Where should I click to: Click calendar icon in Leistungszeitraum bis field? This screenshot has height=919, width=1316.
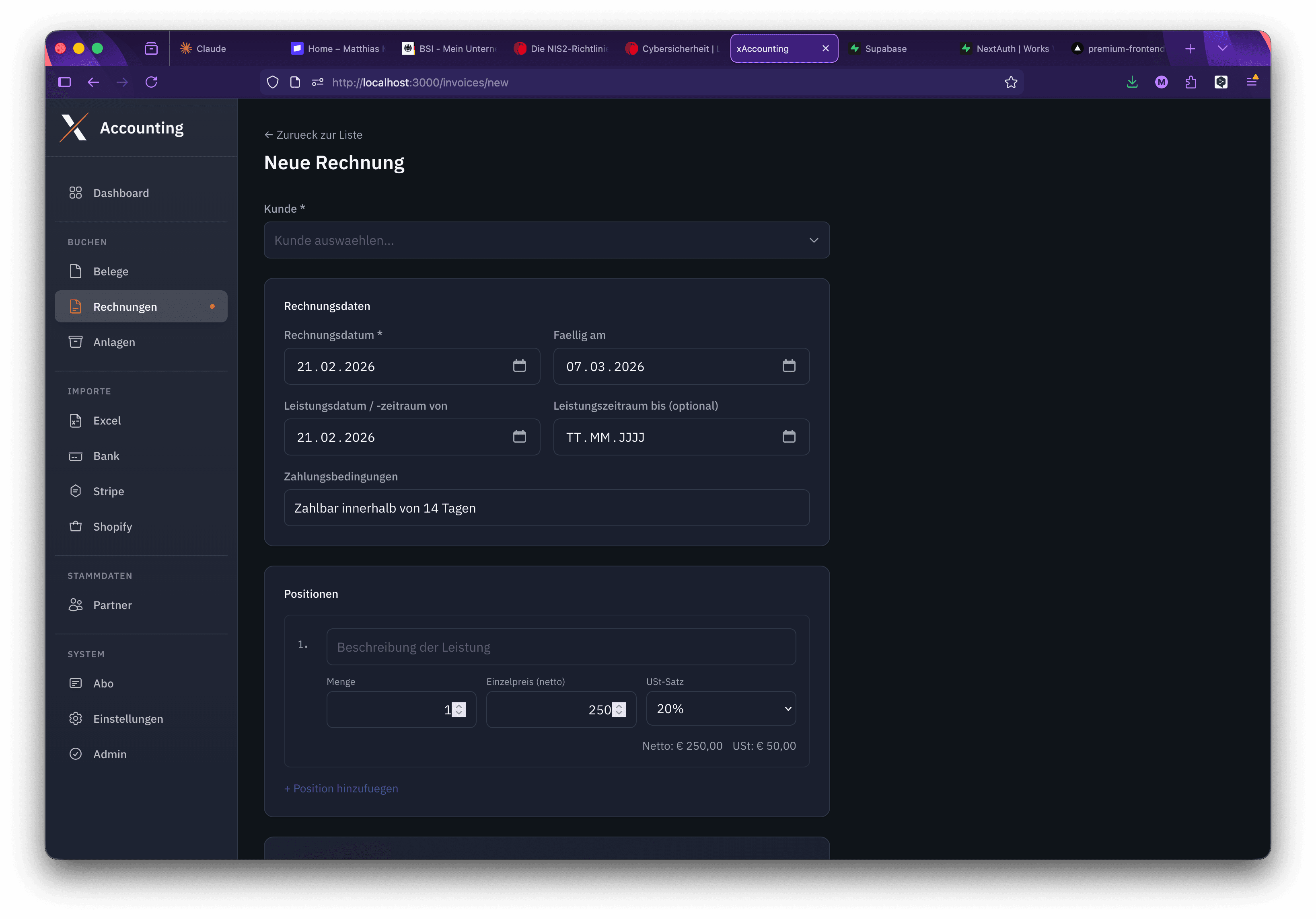click(789, 437)
